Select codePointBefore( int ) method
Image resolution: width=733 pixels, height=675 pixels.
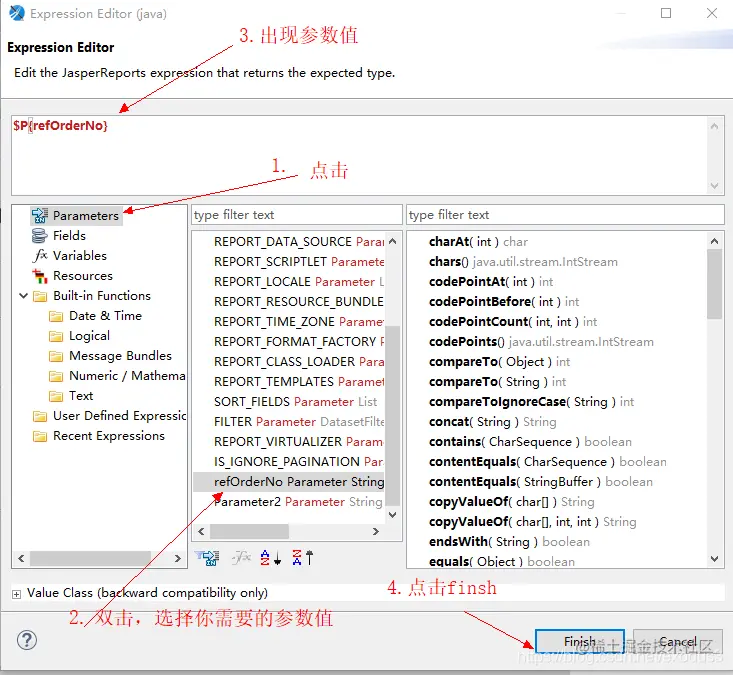pyautogui.click(x=503, y=302)
